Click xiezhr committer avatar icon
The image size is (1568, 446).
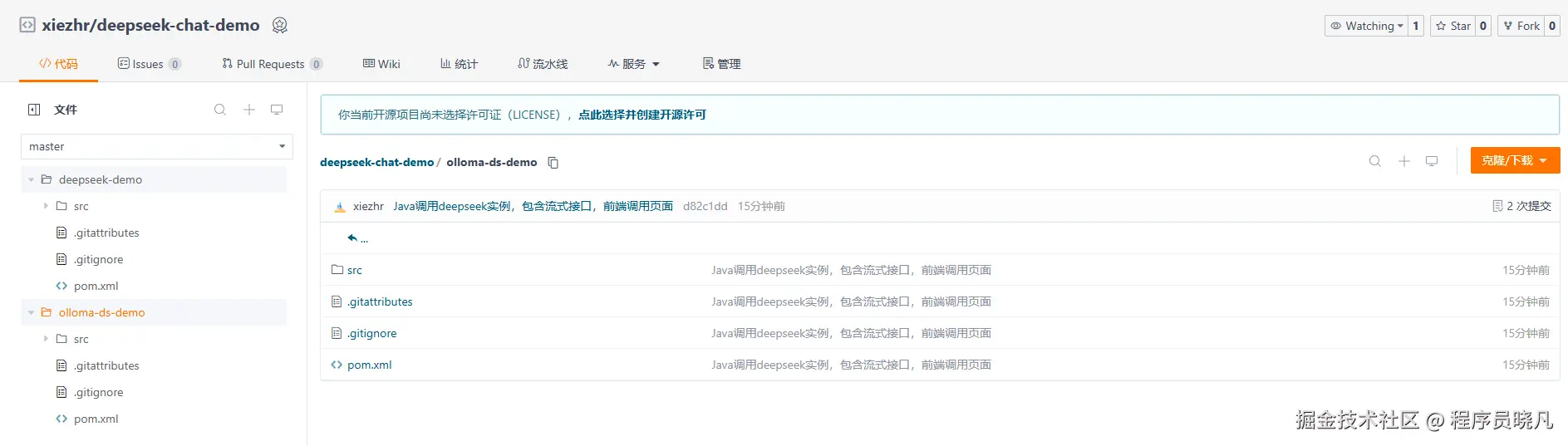click(x=339, y=207)
